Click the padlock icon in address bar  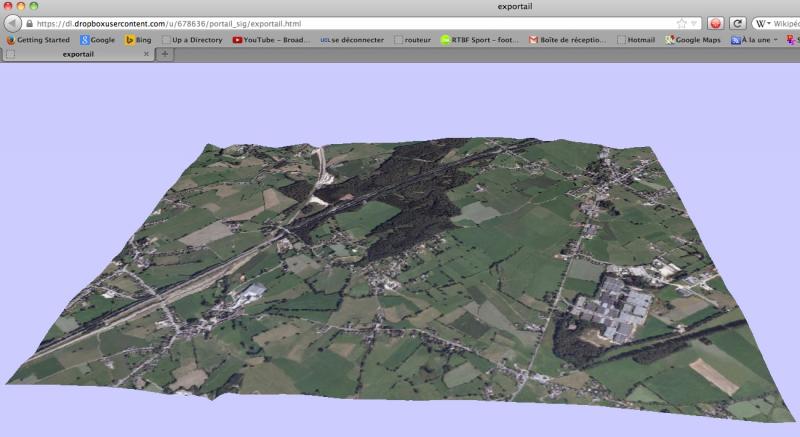pyautogui.click(x=29, y=23)
